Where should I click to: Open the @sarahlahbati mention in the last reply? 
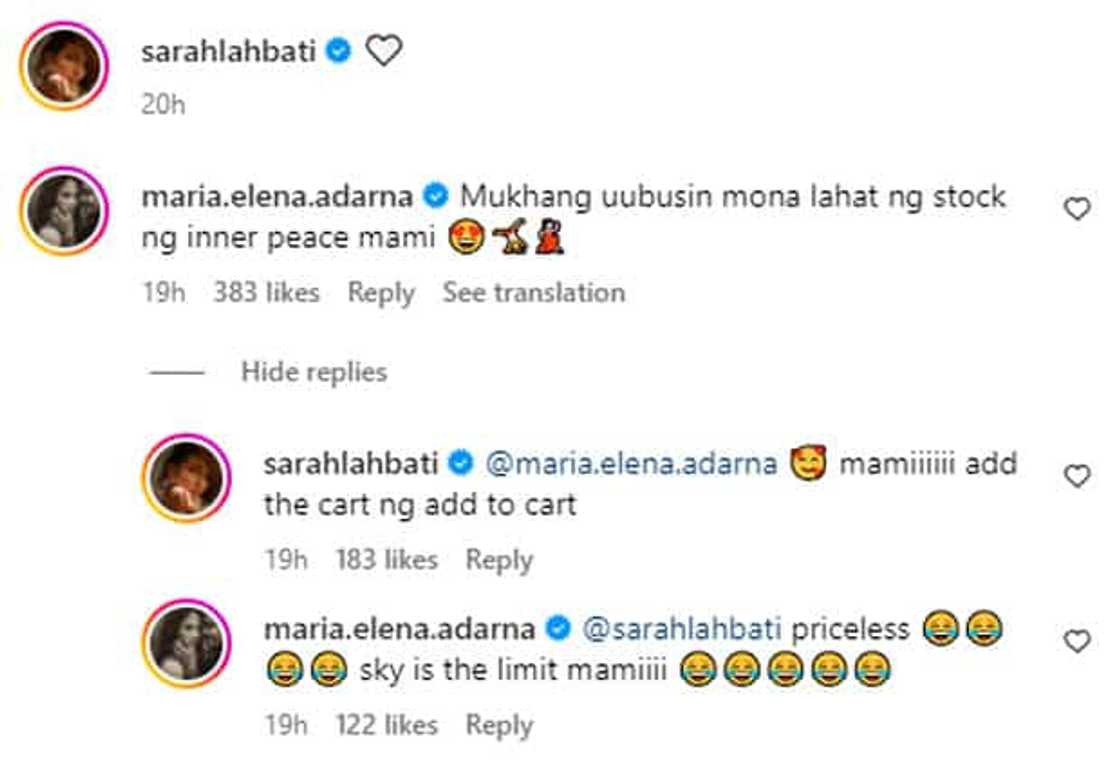(x=681, y=629)
